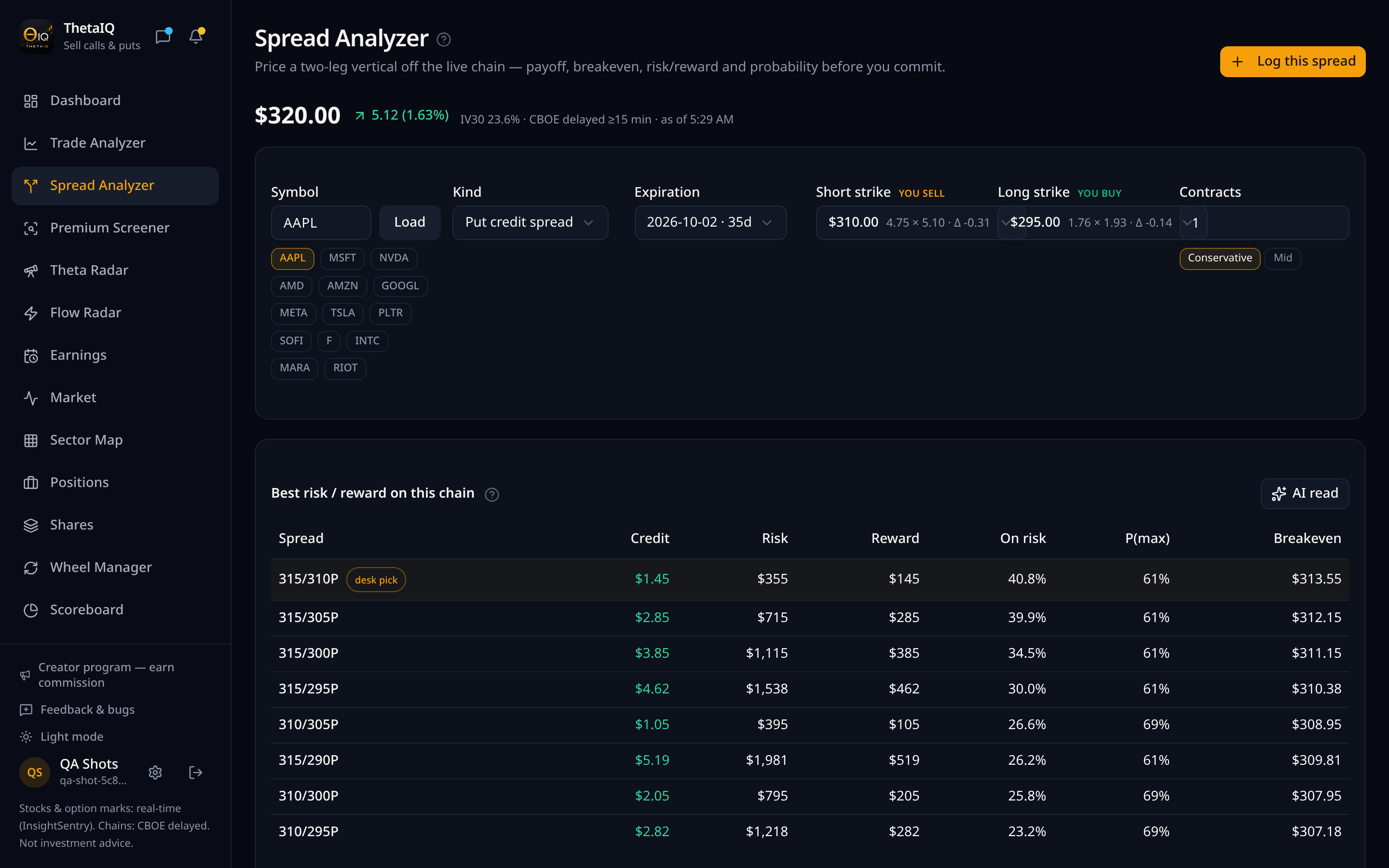Click the Flow Radar lightning icon
Viewport: 1389px width, 868px height.
[31, 313]
